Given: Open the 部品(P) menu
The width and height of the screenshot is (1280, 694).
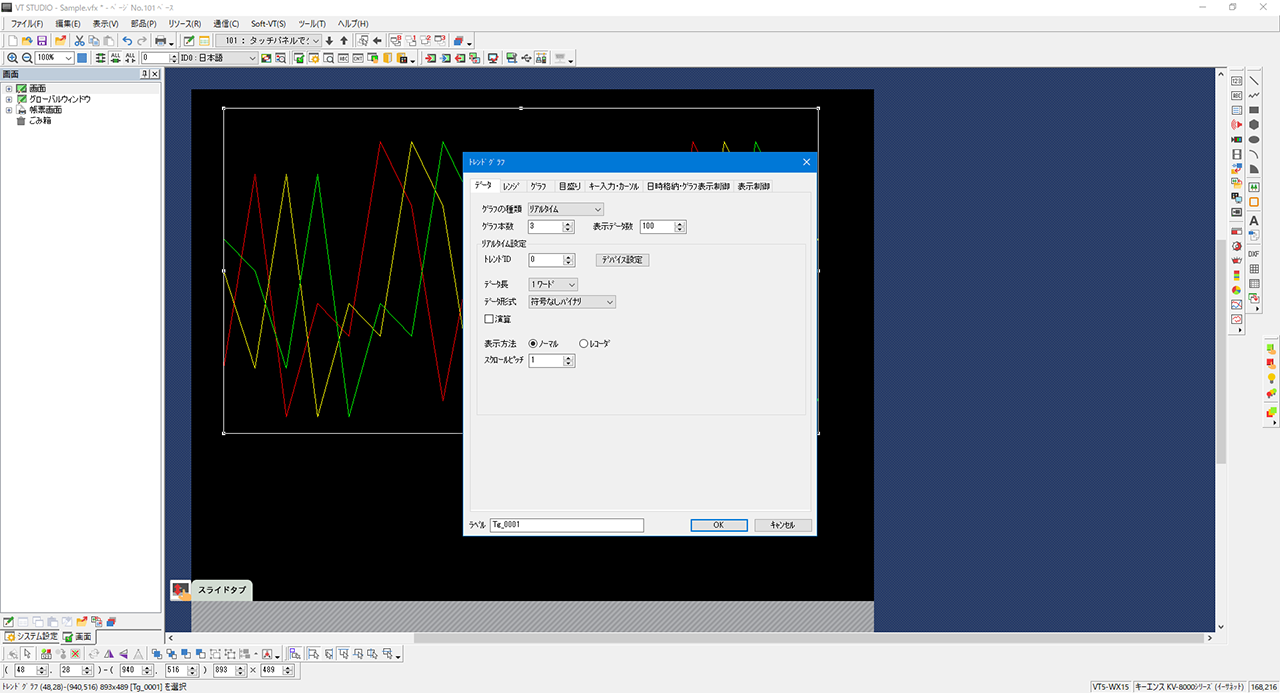Looking at the screenshot, I should (144, 23).
